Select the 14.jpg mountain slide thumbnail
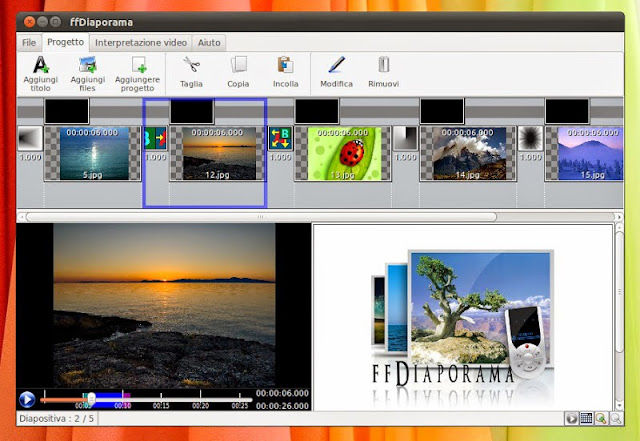Screen dimensions: 640x441 (468, 153)
